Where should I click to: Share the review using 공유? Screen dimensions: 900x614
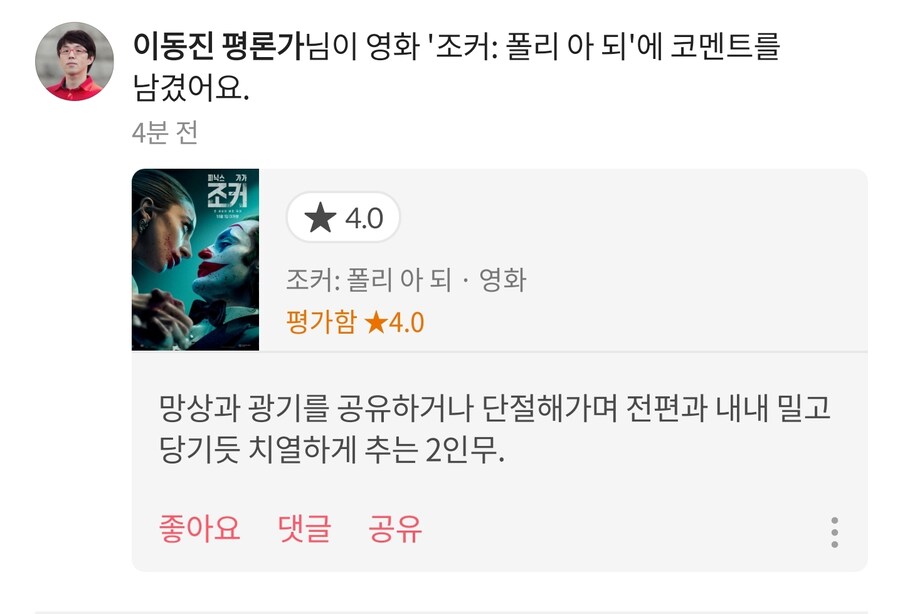[x=395, y=528]
